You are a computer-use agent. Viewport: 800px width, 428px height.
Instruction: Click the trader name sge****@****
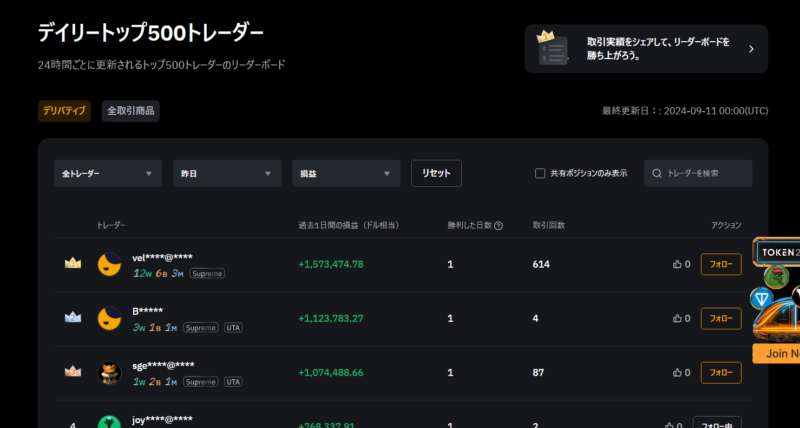pyautogui.click(x=163, y=365)
